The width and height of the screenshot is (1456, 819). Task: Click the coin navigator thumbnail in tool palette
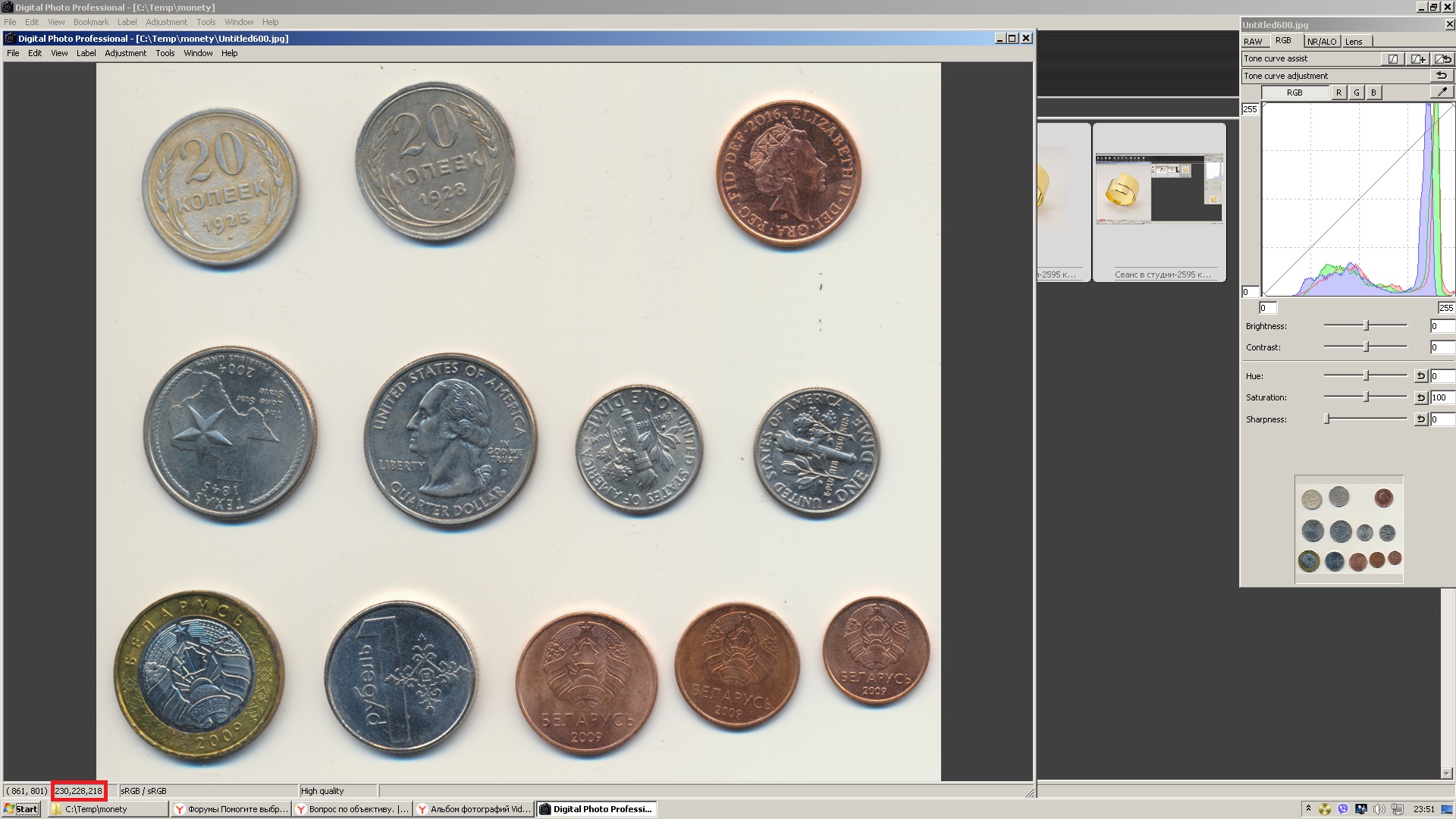(x=1348, y=529)
